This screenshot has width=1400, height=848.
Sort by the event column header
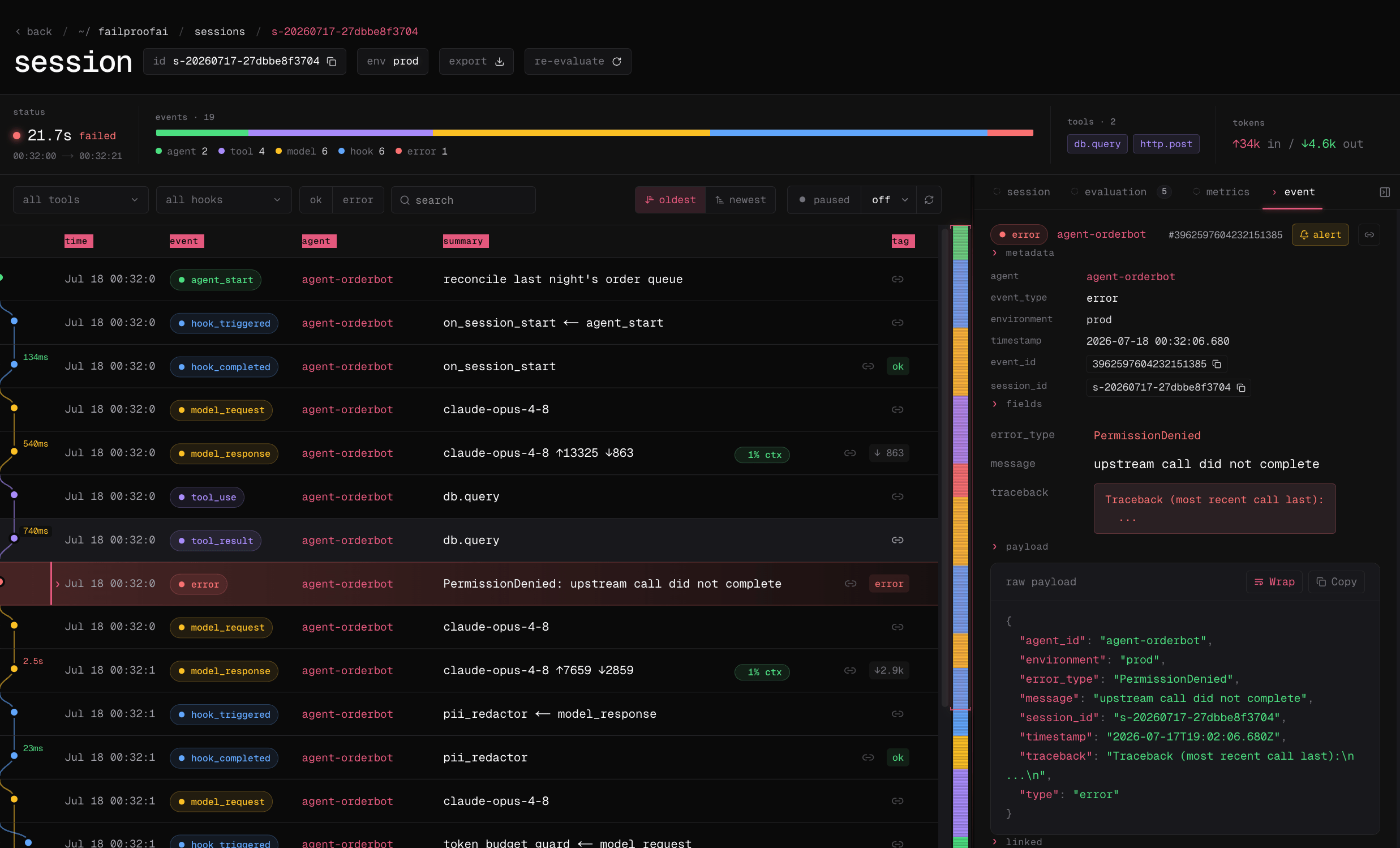click(186, 241)
